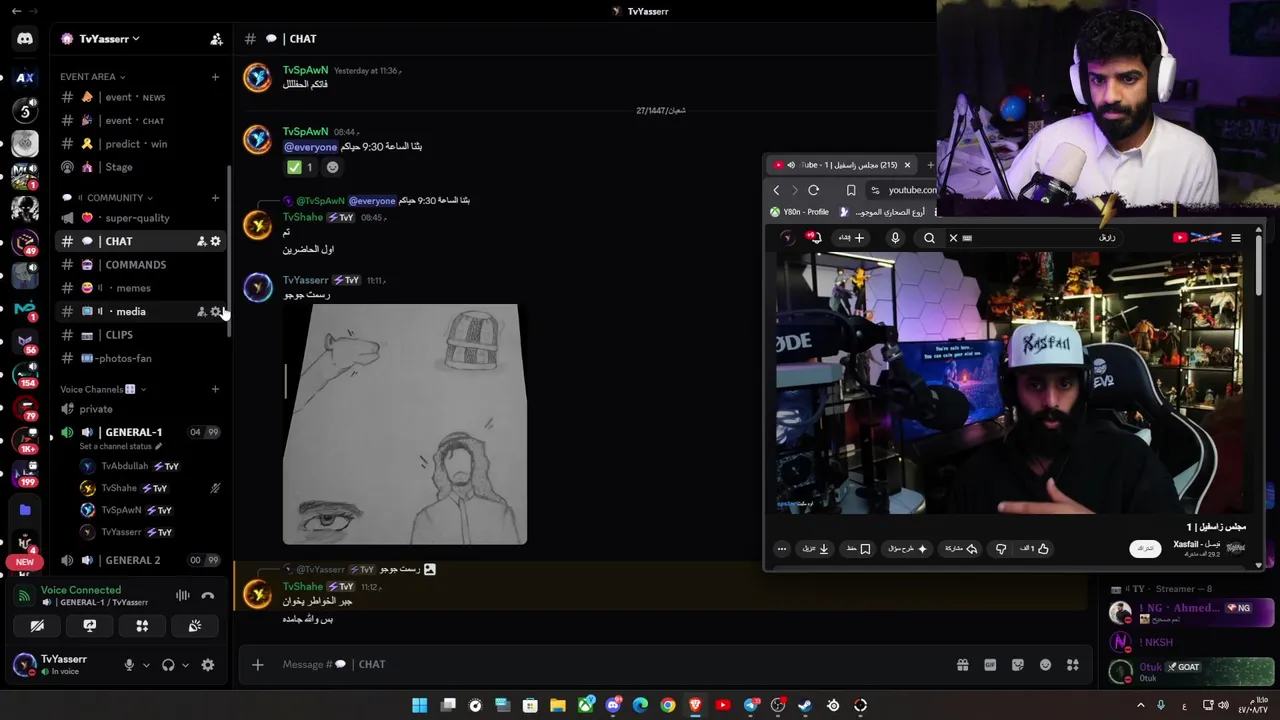Open output device options arrow beside headphones
Viewport: 1280px width, 720px height.
185,665
